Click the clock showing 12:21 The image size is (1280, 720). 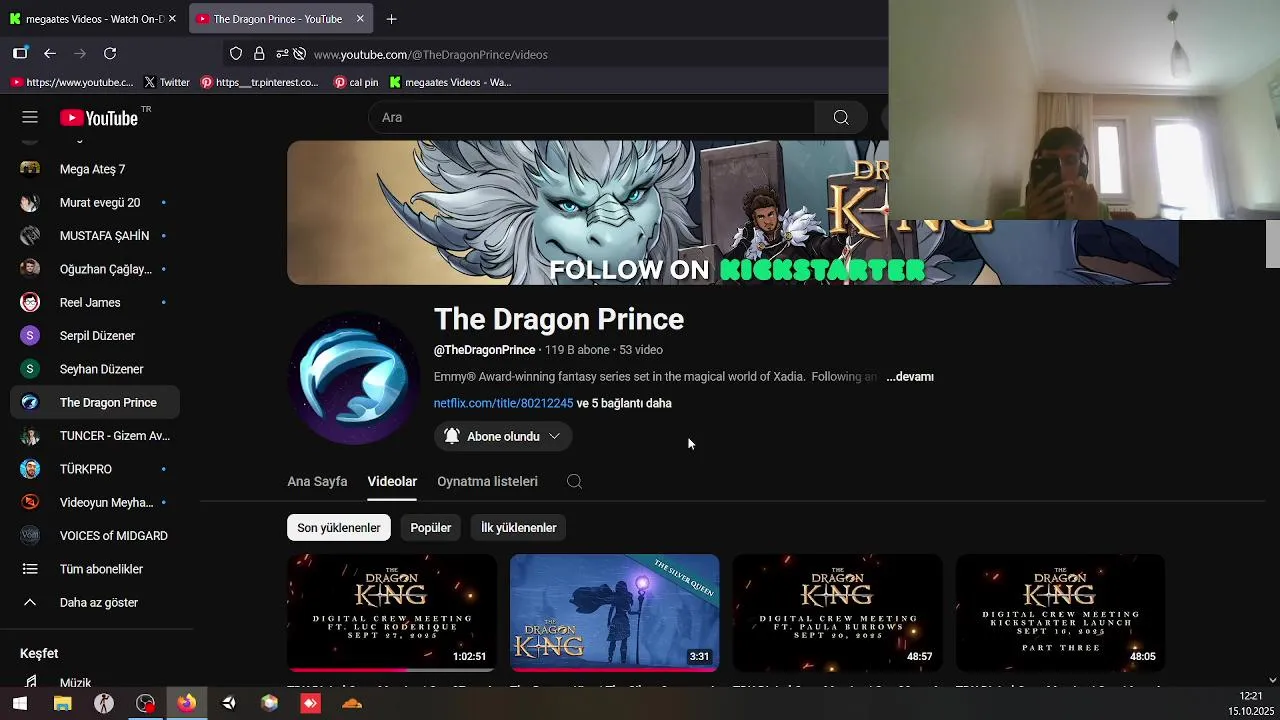click(1250, 696)
